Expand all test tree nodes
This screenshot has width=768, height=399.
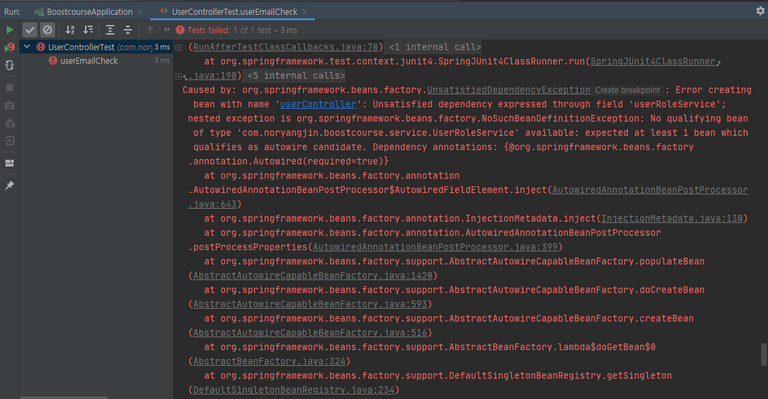110,30
